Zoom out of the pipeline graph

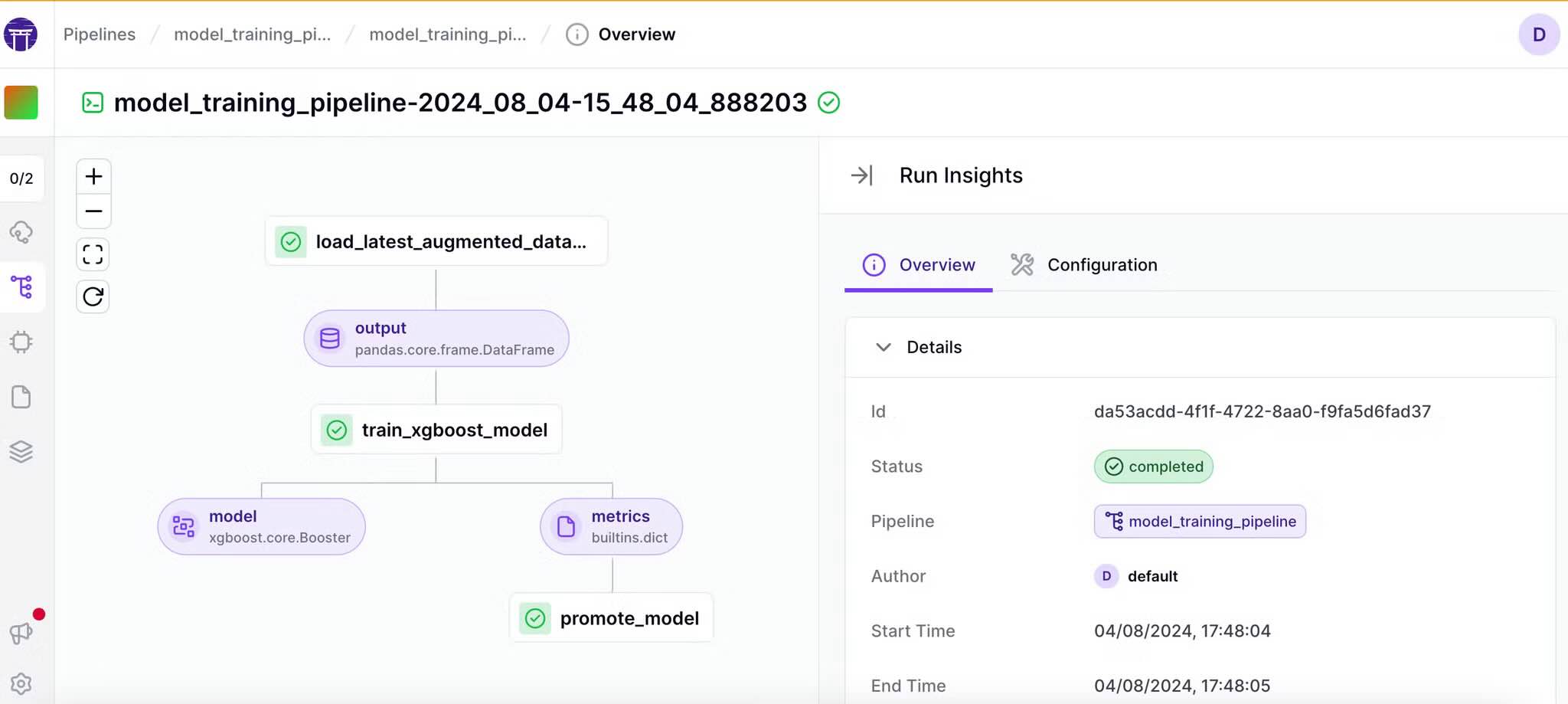pos(93,211)
